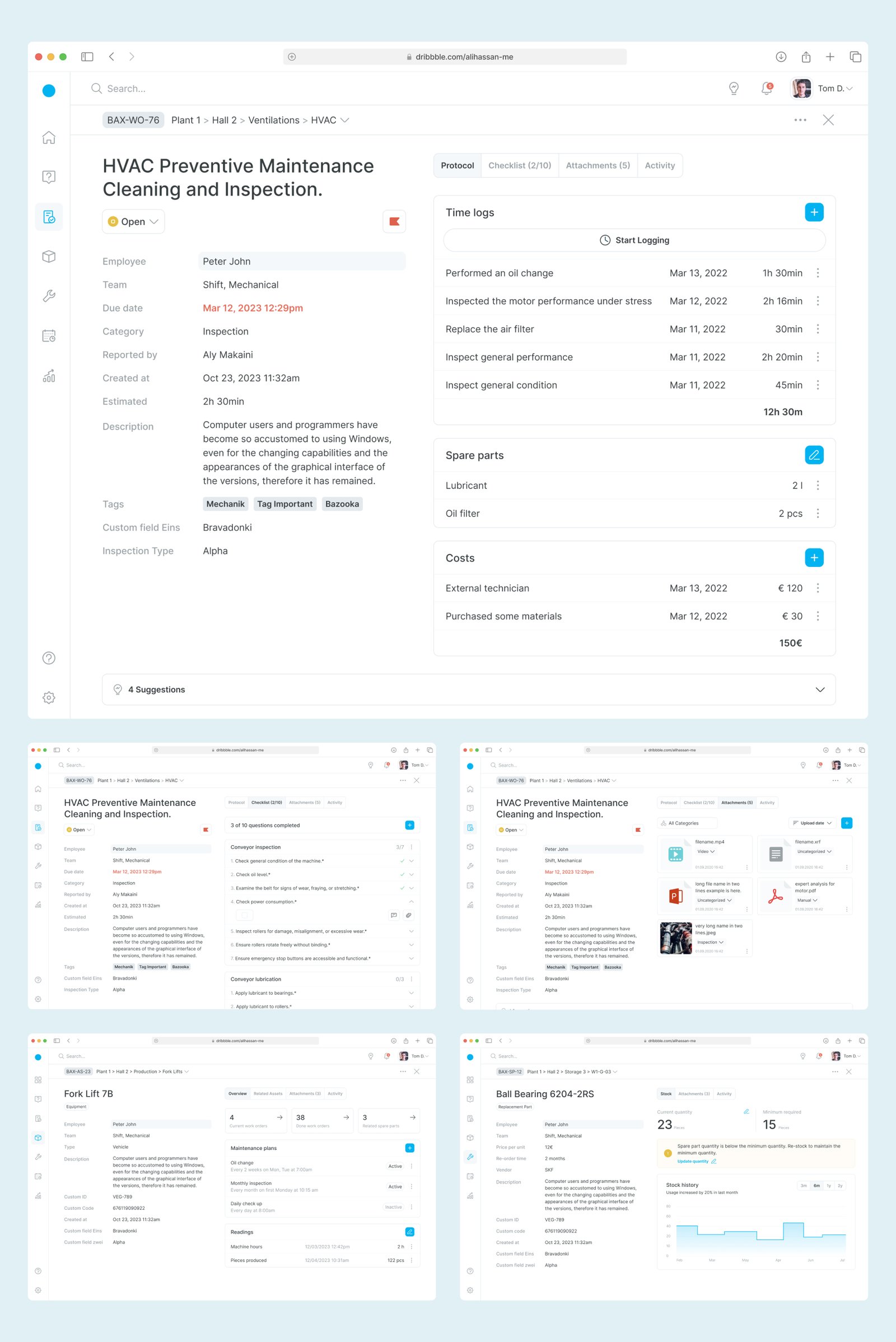
Task: Click Update quantity link in Ball Bearing window
Action: pos(696,1162)
